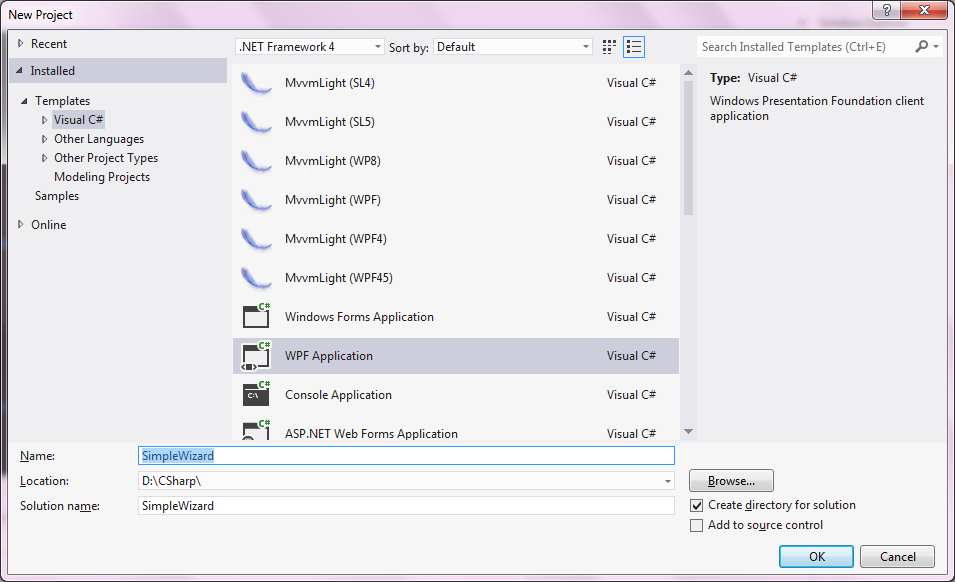Collapse the Installed section
Screen dimensions: 955x582
click(19, 71)
